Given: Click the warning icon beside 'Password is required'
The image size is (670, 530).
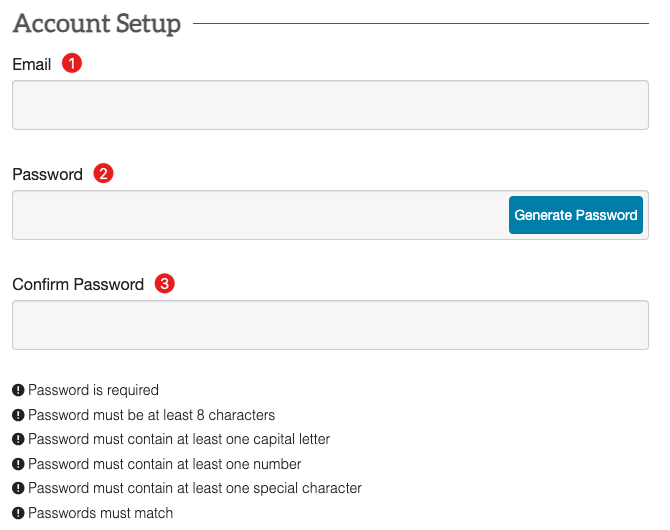Looking at the screenshot, I should pos(18,390).
